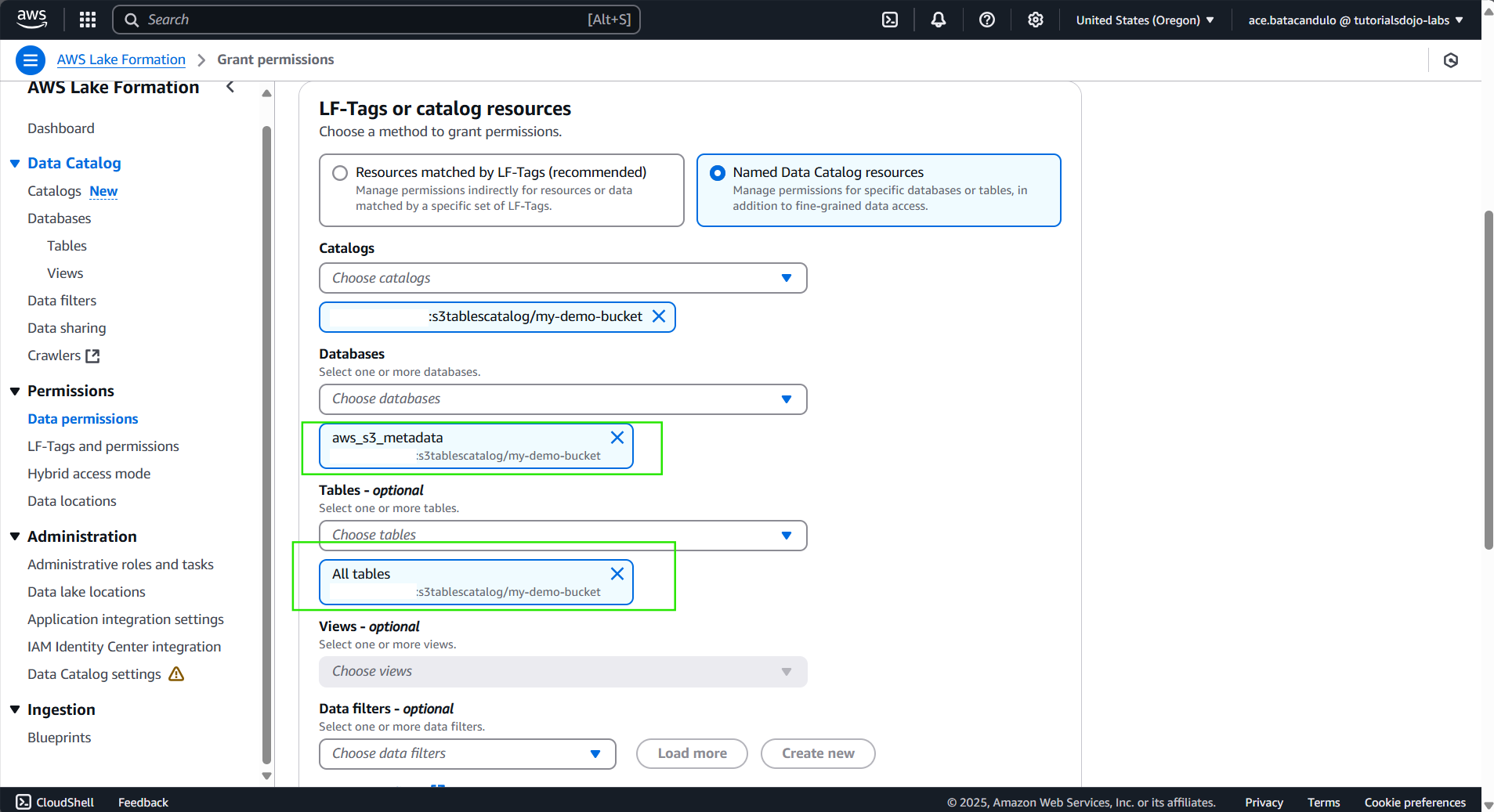
Task: Open the Choose views dropdown
Action: pyautogui.click(x=563, y=672)
